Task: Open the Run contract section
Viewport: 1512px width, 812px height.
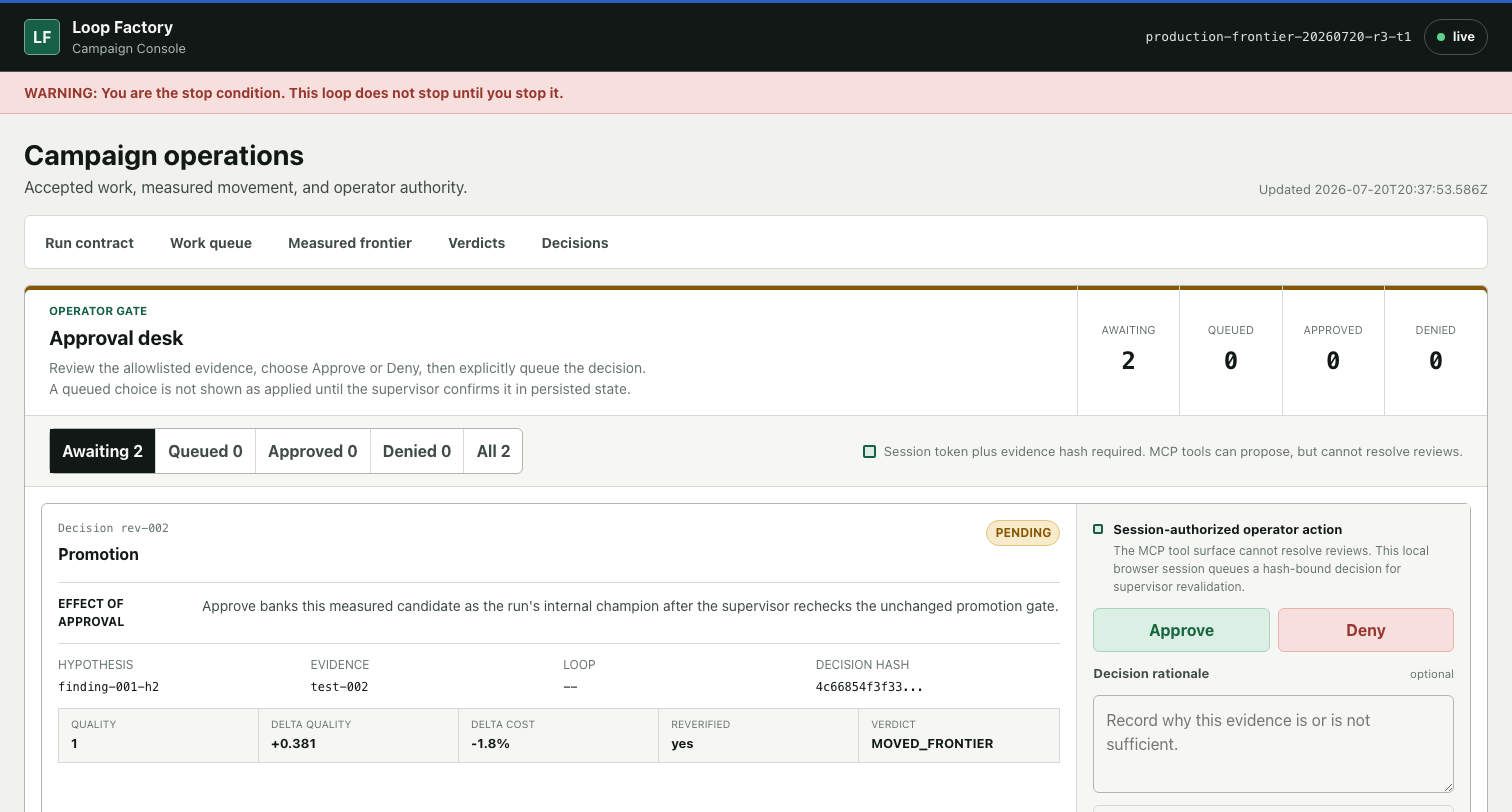Action: pos(89,243)
